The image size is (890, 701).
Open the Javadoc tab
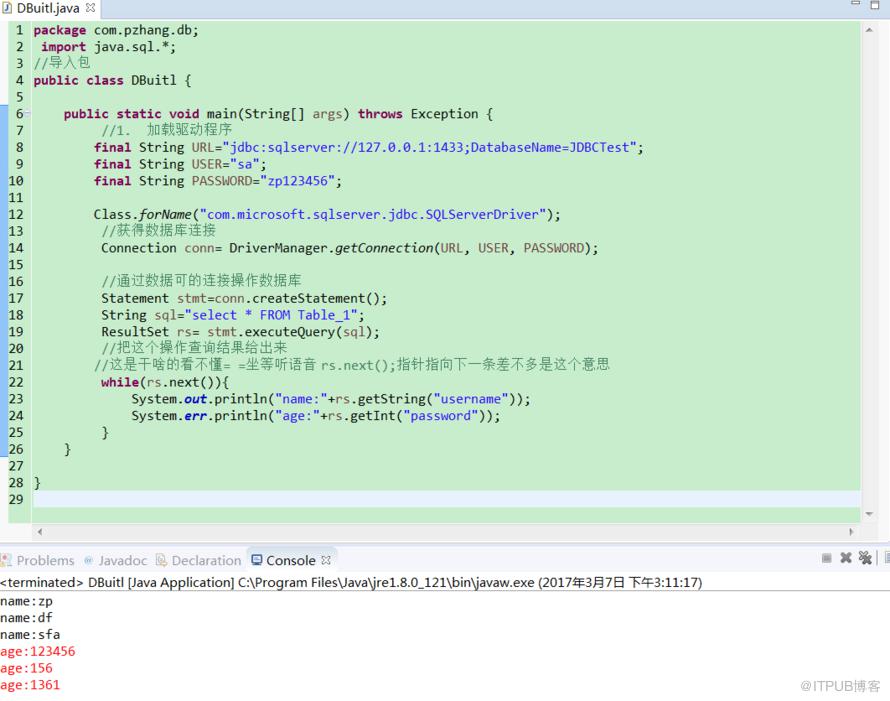(116, 561)
